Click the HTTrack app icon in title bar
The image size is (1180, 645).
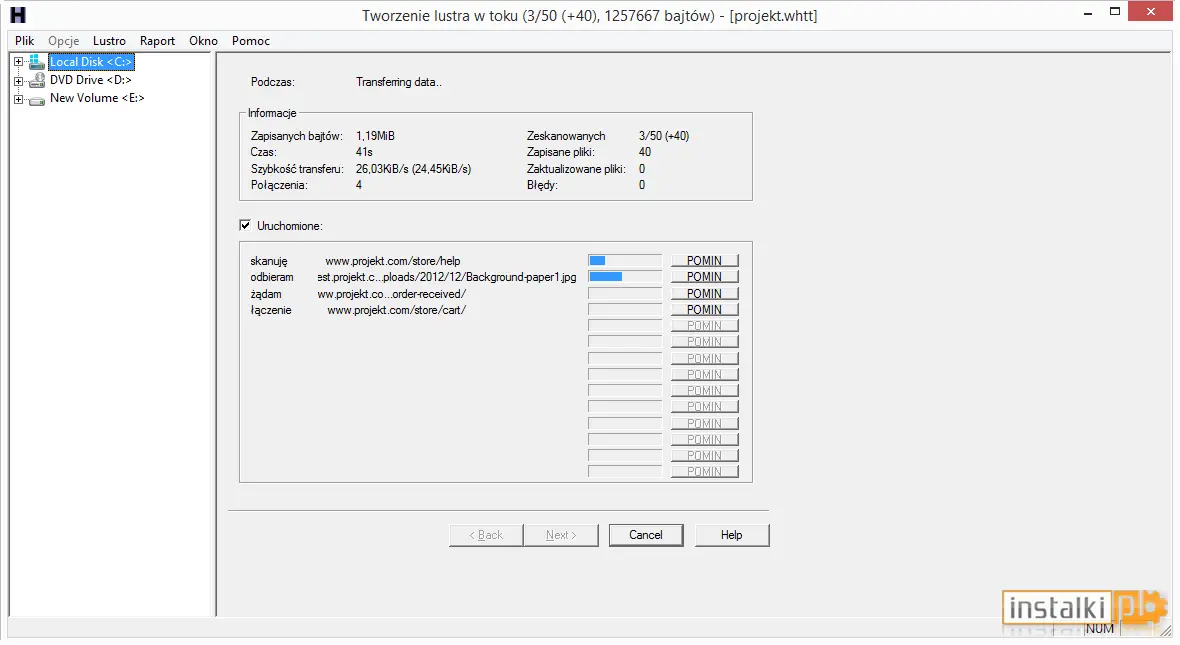17,15
